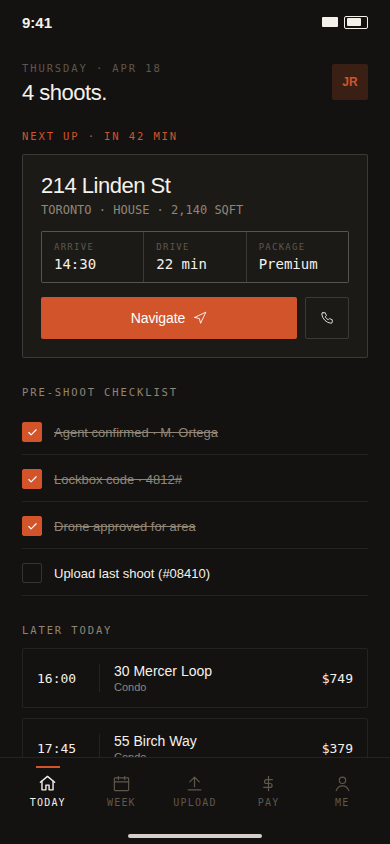The image size is (390, 844).
Task: Uncheck Drone approved for area
Action: click(x=32, y=526)
